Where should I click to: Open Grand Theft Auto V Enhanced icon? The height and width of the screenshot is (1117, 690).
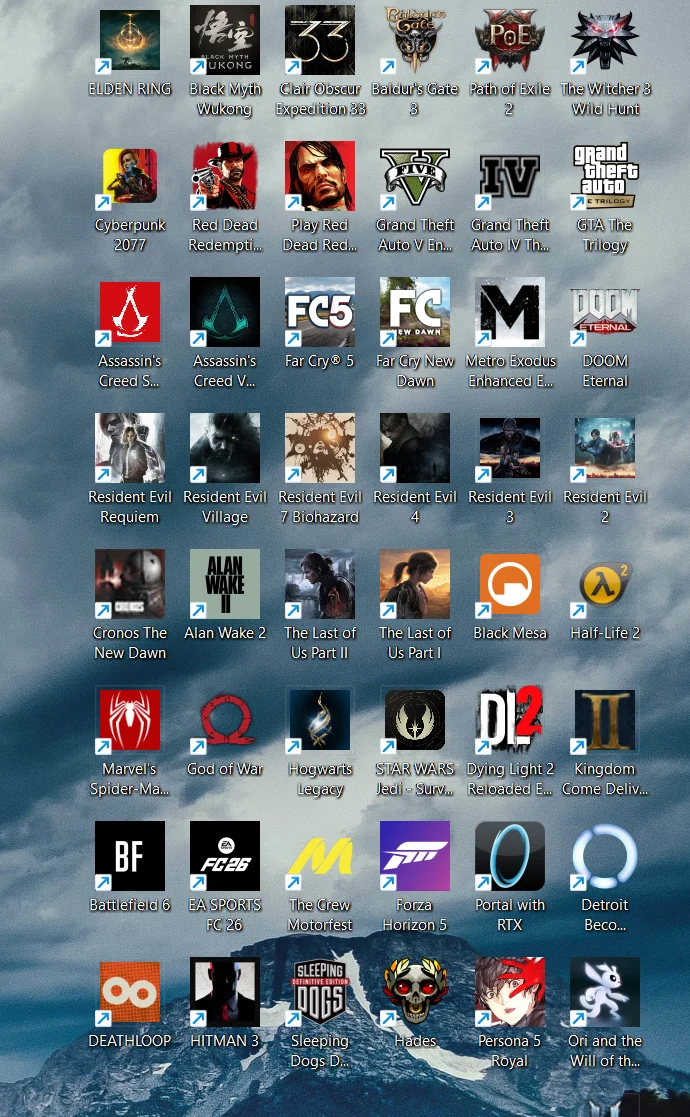(415, 176)
